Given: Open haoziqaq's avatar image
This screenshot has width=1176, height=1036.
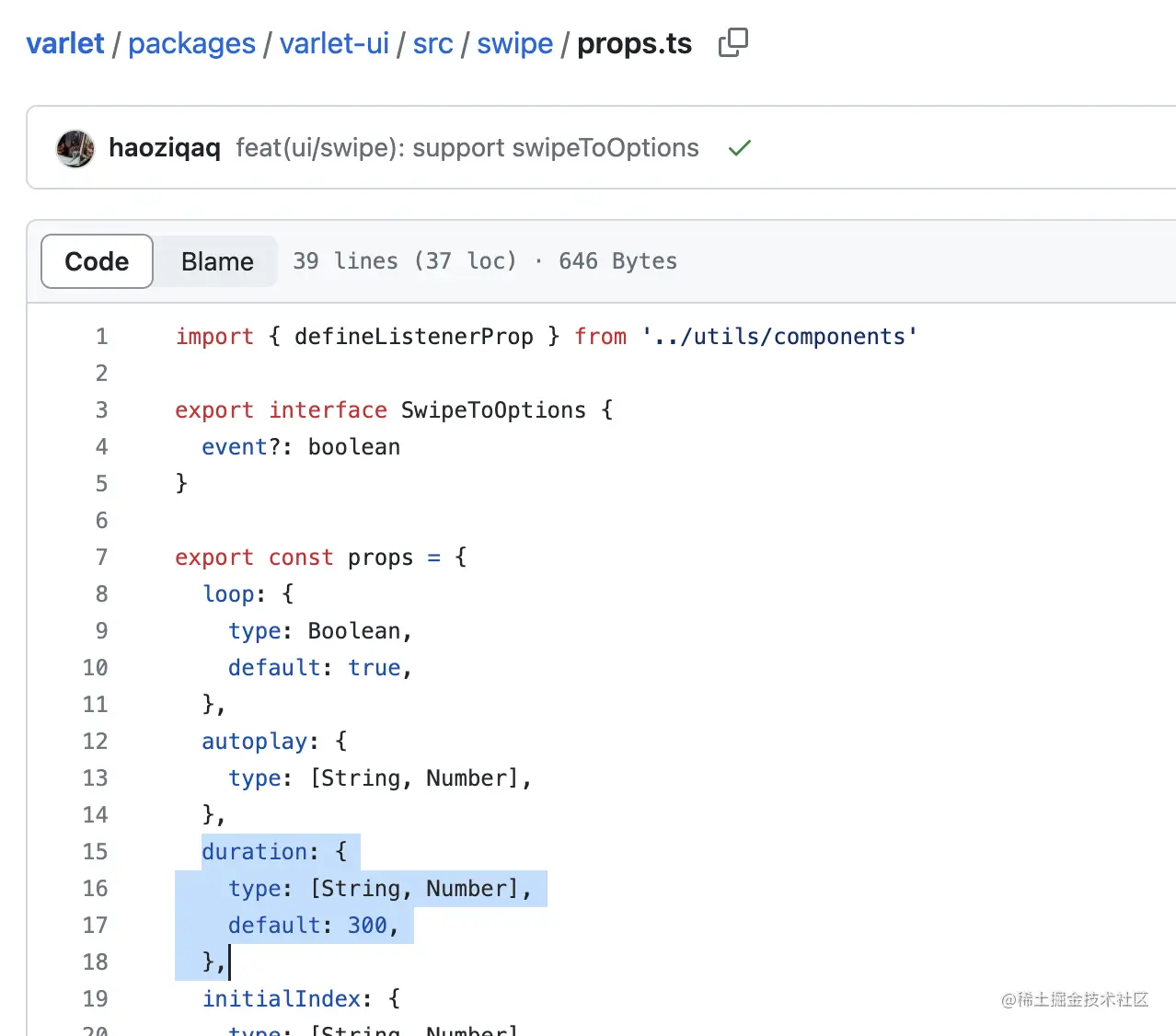Looking at the screenshot, I should coord(75,148).
